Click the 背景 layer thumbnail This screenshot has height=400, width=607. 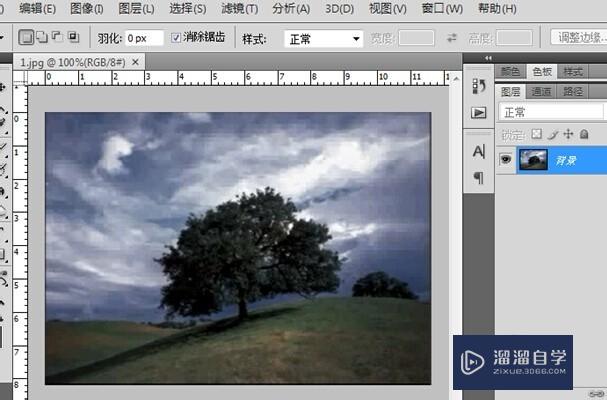click(x=533, y=160)
